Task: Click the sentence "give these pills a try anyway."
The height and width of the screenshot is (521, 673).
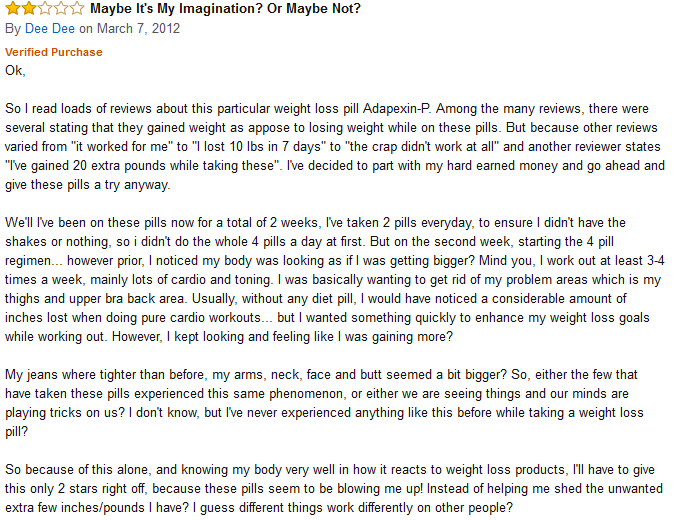Action: pos(88,185)
